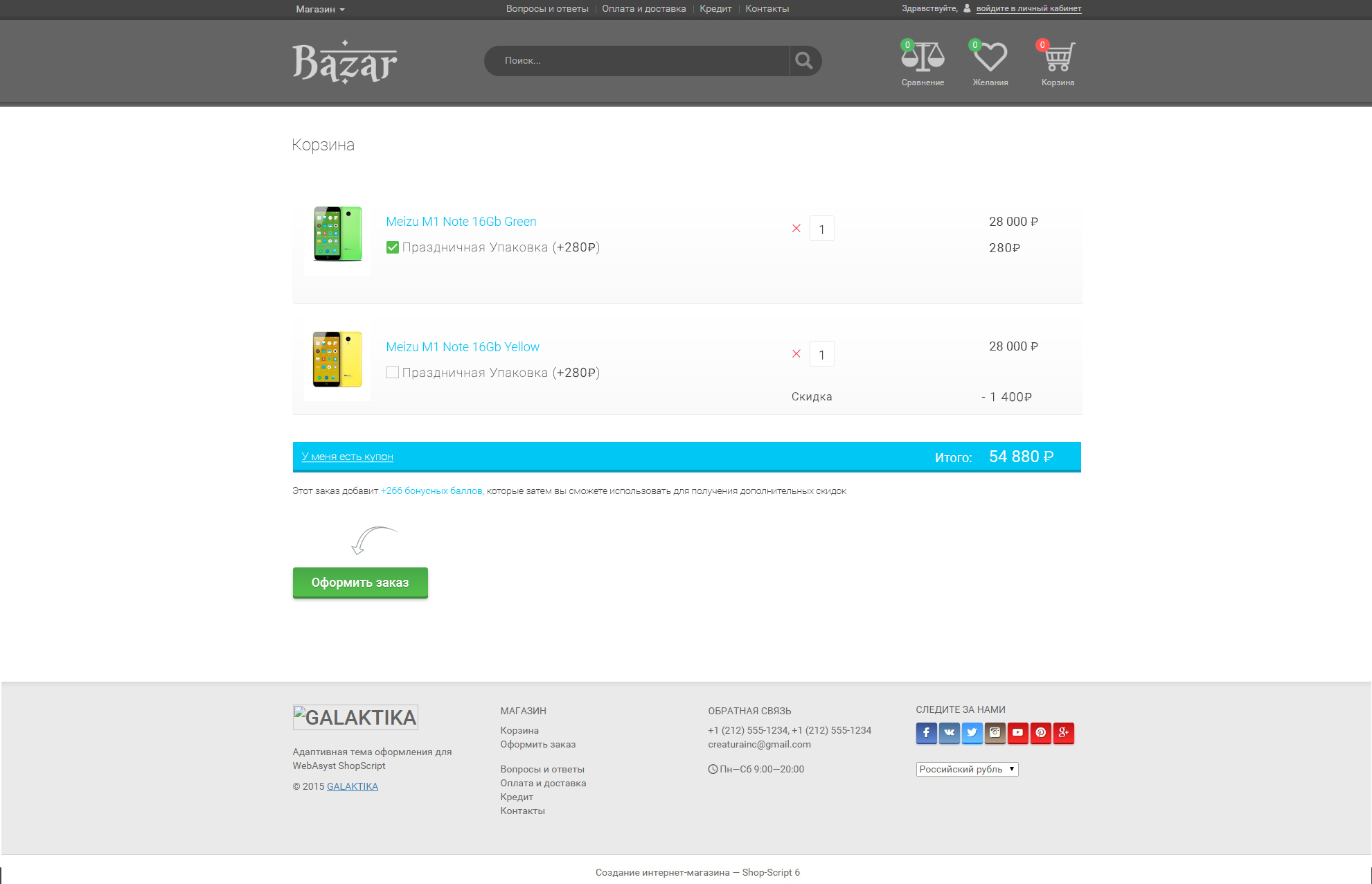Open Оплата и доставка in top menu
This screenshot has width=1372, height=884.
click(x=643, y=9)
